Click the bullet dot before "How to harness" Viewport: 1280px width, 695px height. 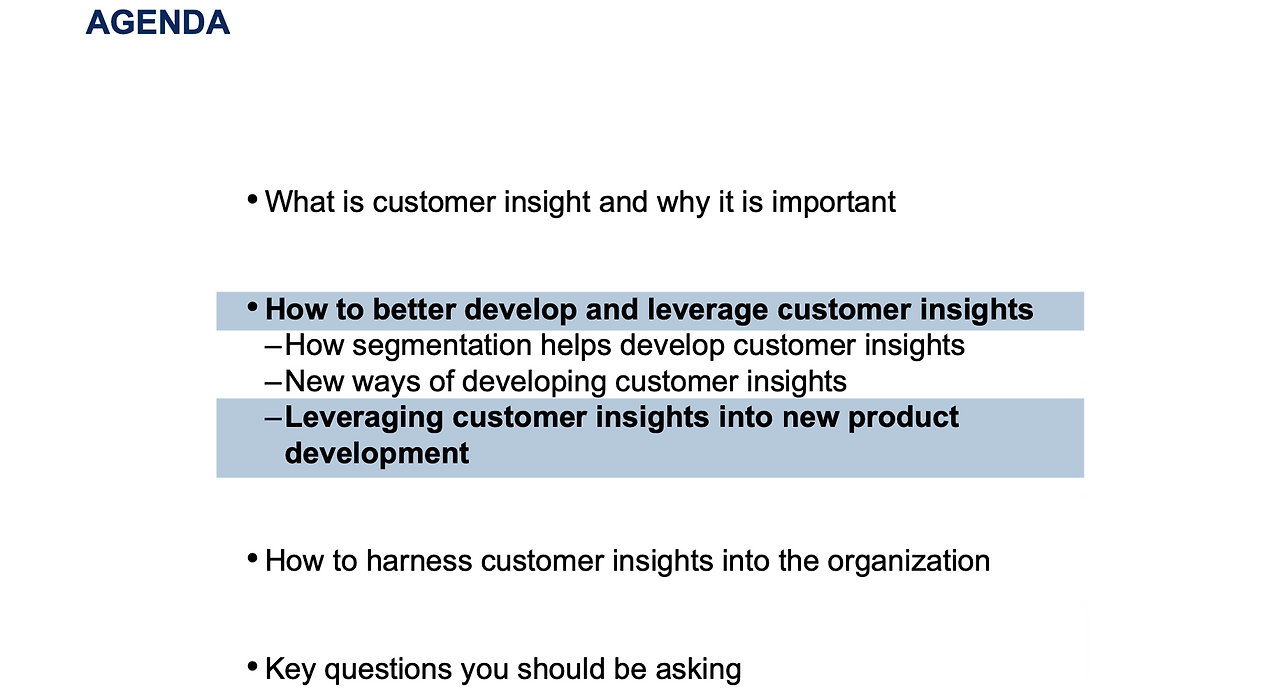252,558
